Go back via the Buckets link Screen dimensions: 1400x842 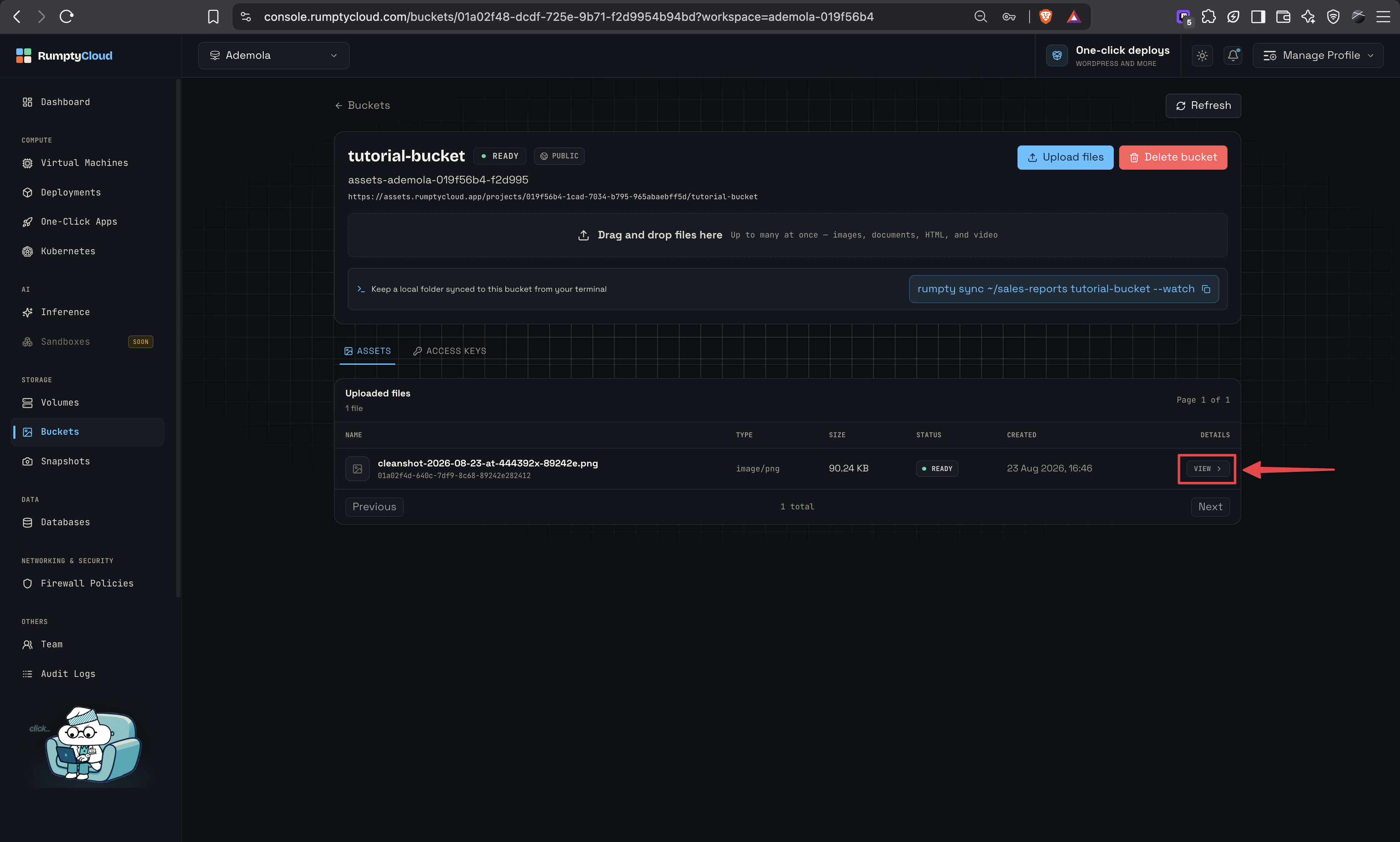click(362, 105)
